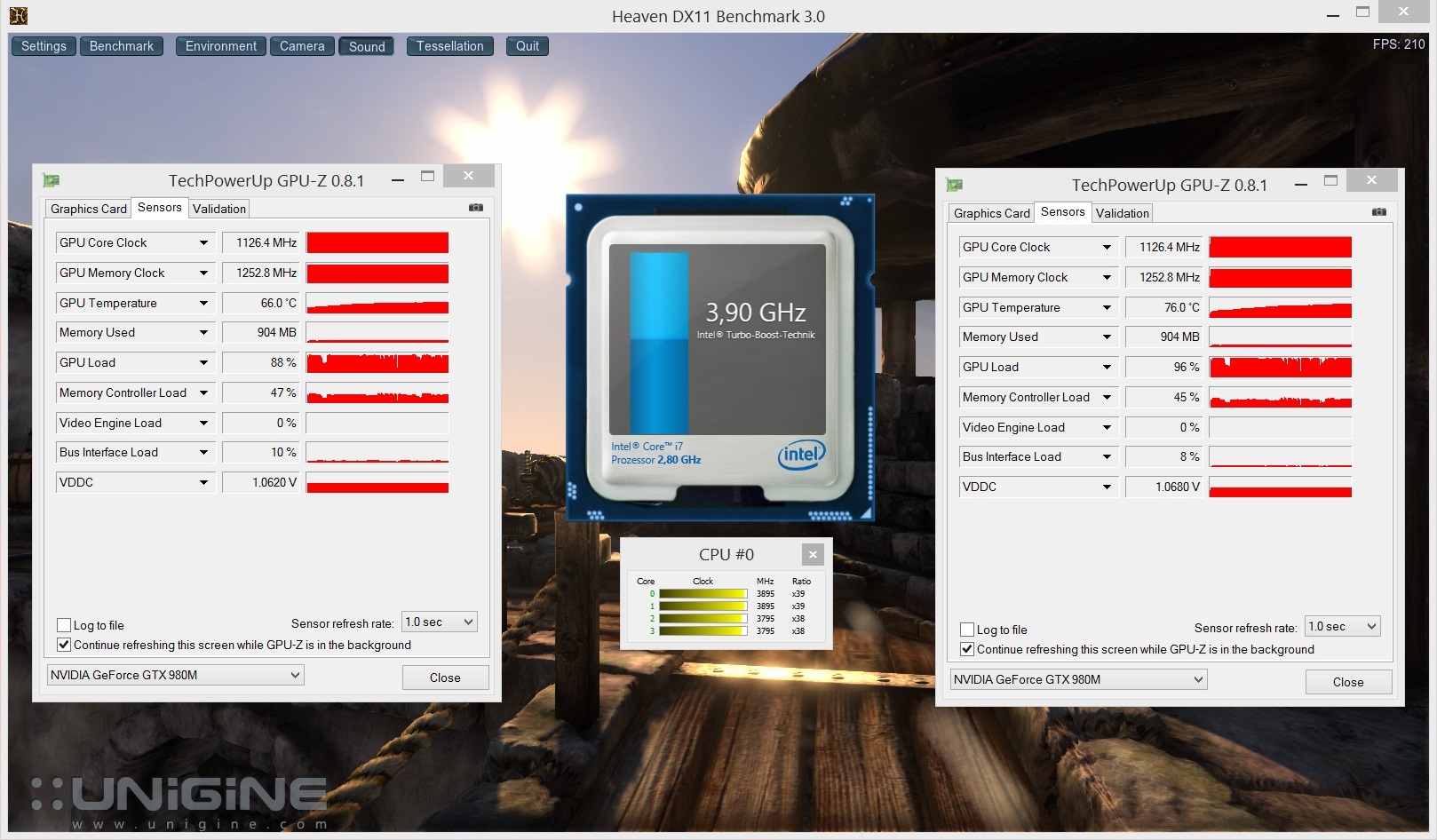The width and height of the screenshot is (1437, 840).
Task: Click the 3,90 GHz readout on Turbo Boost gadget
Action: coord(756,313)
